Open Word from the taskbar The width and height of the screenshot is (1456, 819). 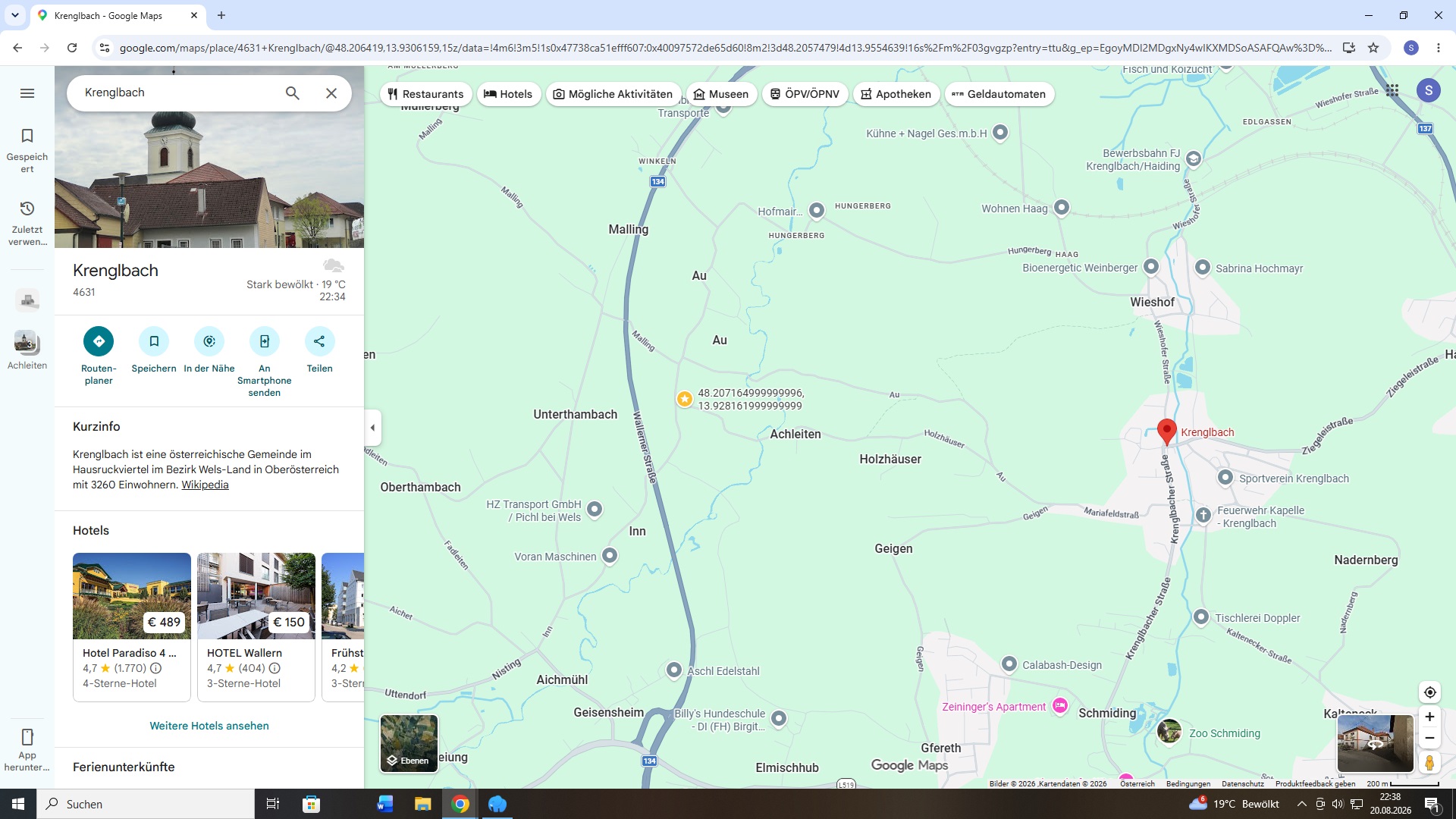(x=385, y=804)
